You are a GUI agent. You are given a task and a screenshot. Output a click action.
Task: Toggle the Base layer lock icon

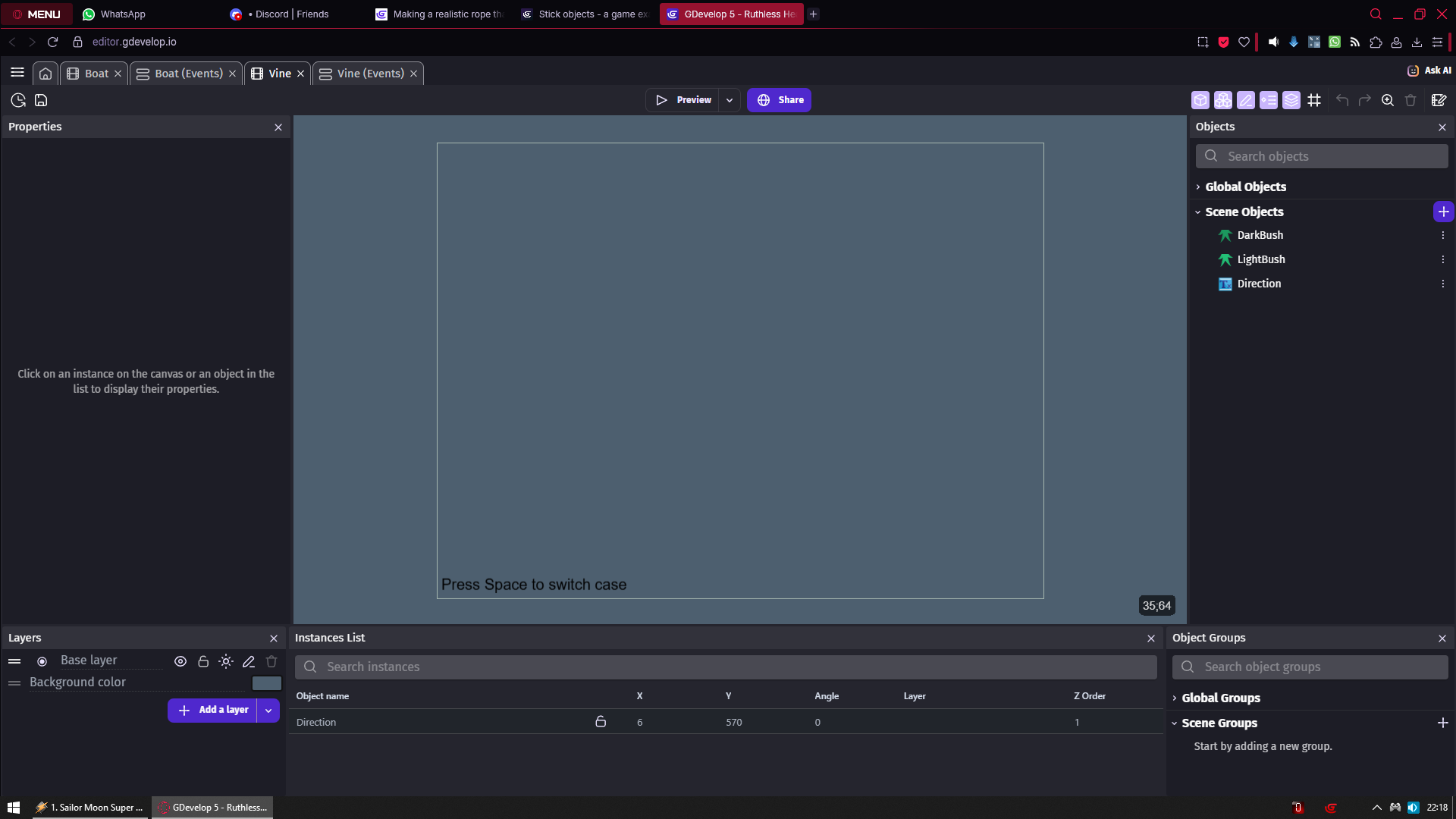(x=202, y=661)
